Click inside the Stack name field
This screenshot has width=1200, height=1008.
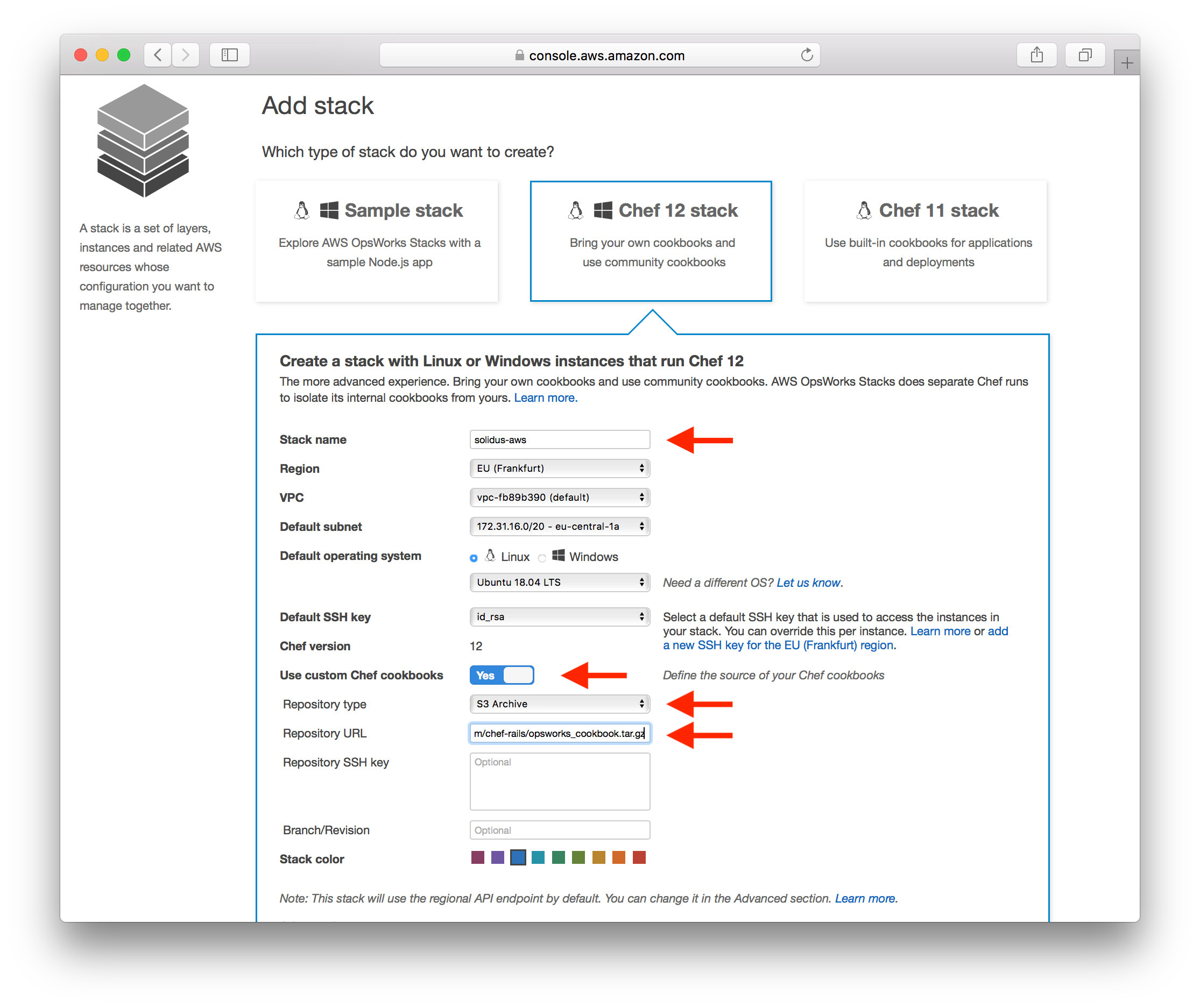(559, 439)
